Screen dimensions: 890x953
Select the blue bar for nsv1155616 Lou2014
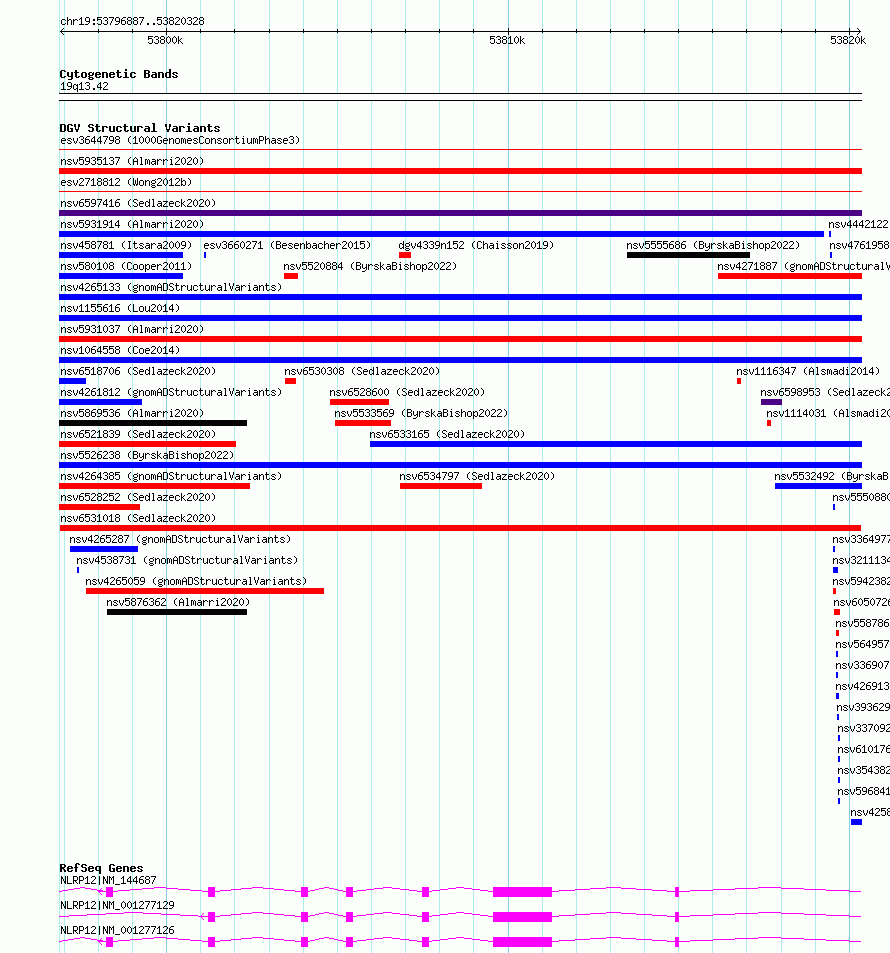[460, 318]
